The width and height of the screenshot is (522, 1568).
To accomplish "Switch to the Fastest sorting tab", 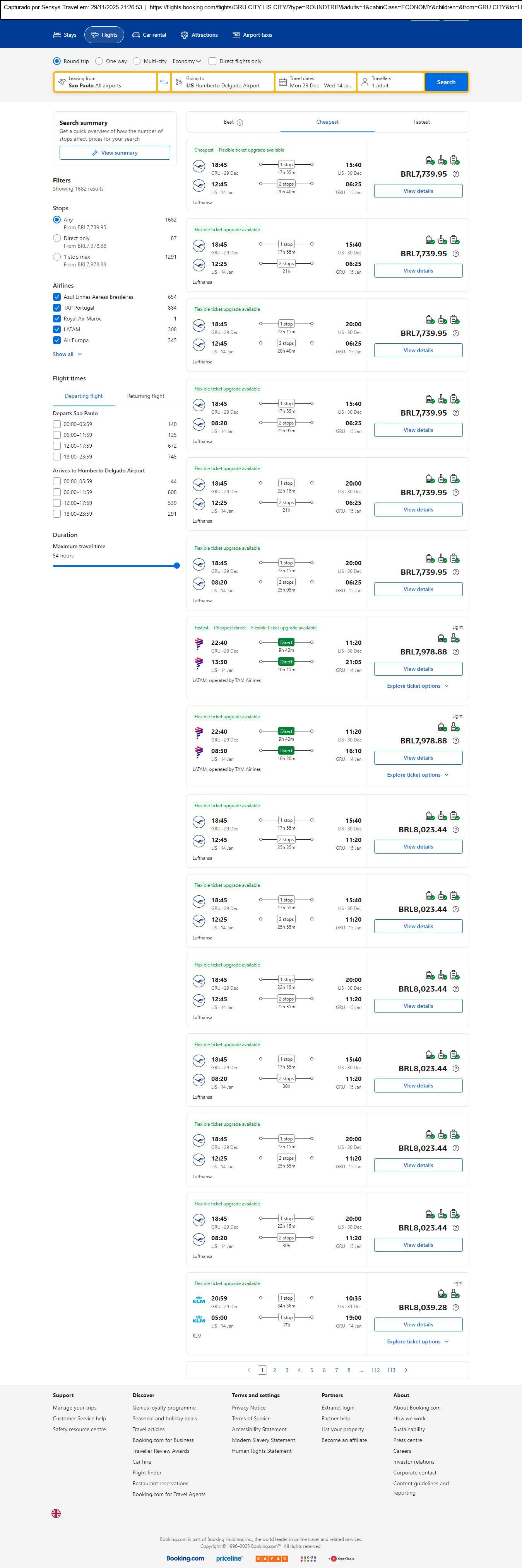I will point(421,122).
